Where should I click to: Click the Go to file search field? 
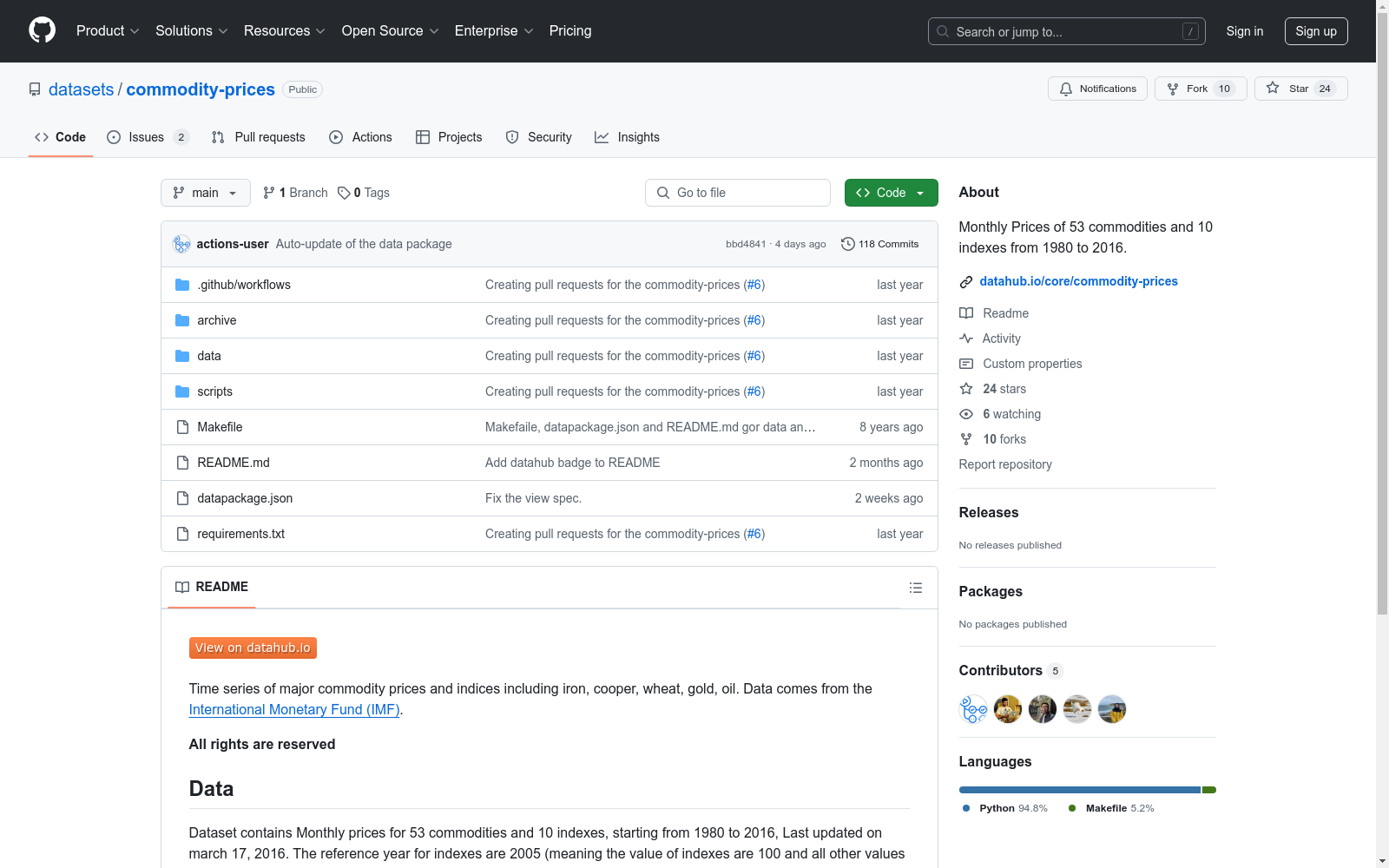click(738, 193)
